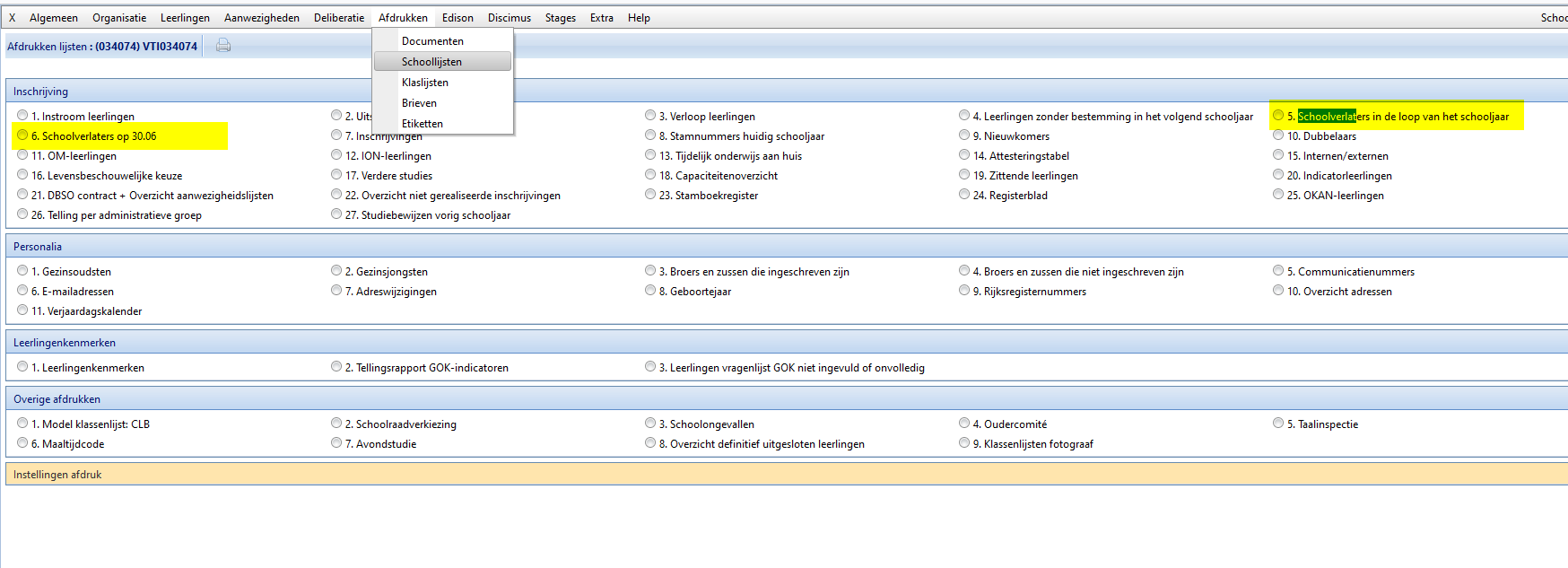Viewport: 1568px width, 568px height.
Task: Collapse the 'Leerlingenkenmerken' section header
Action: [x=65, y=343]
